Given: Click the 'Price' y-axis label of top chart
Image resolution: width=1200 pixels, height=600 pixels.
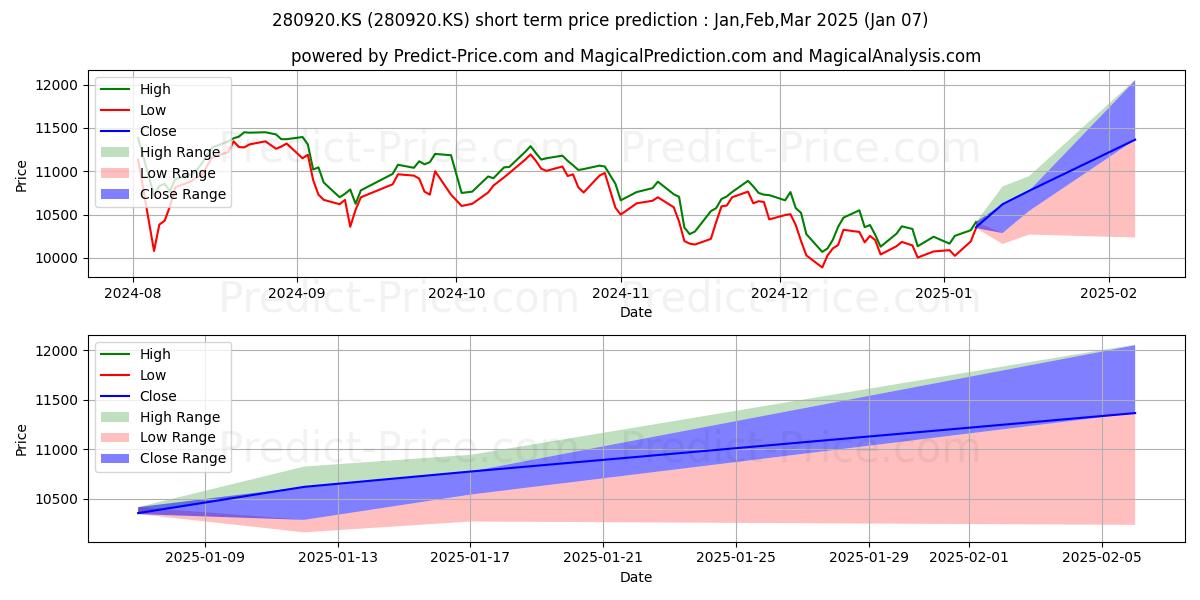Looking at the screenshot, I should click(x=22, y=177).
